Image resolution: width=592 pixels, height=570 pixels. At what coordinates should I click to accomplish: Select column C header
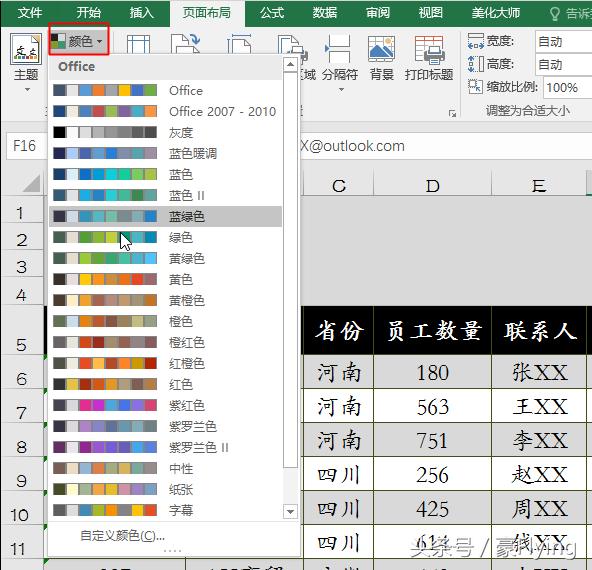click(338, 185)
